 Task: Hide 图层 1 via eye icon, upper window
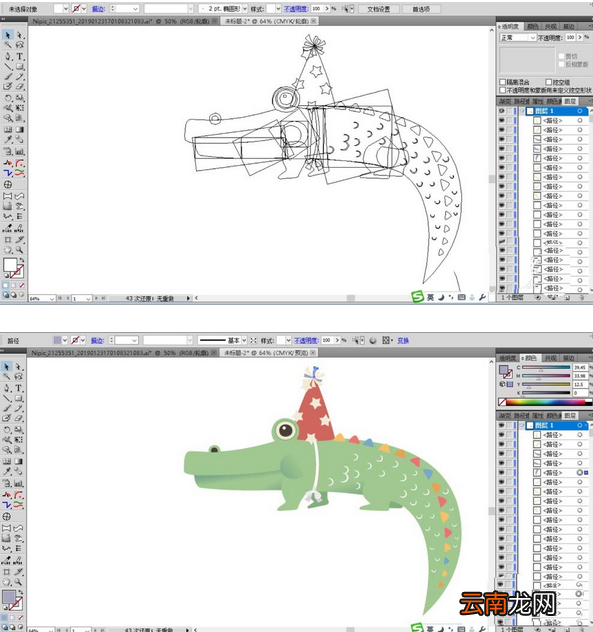501,111
